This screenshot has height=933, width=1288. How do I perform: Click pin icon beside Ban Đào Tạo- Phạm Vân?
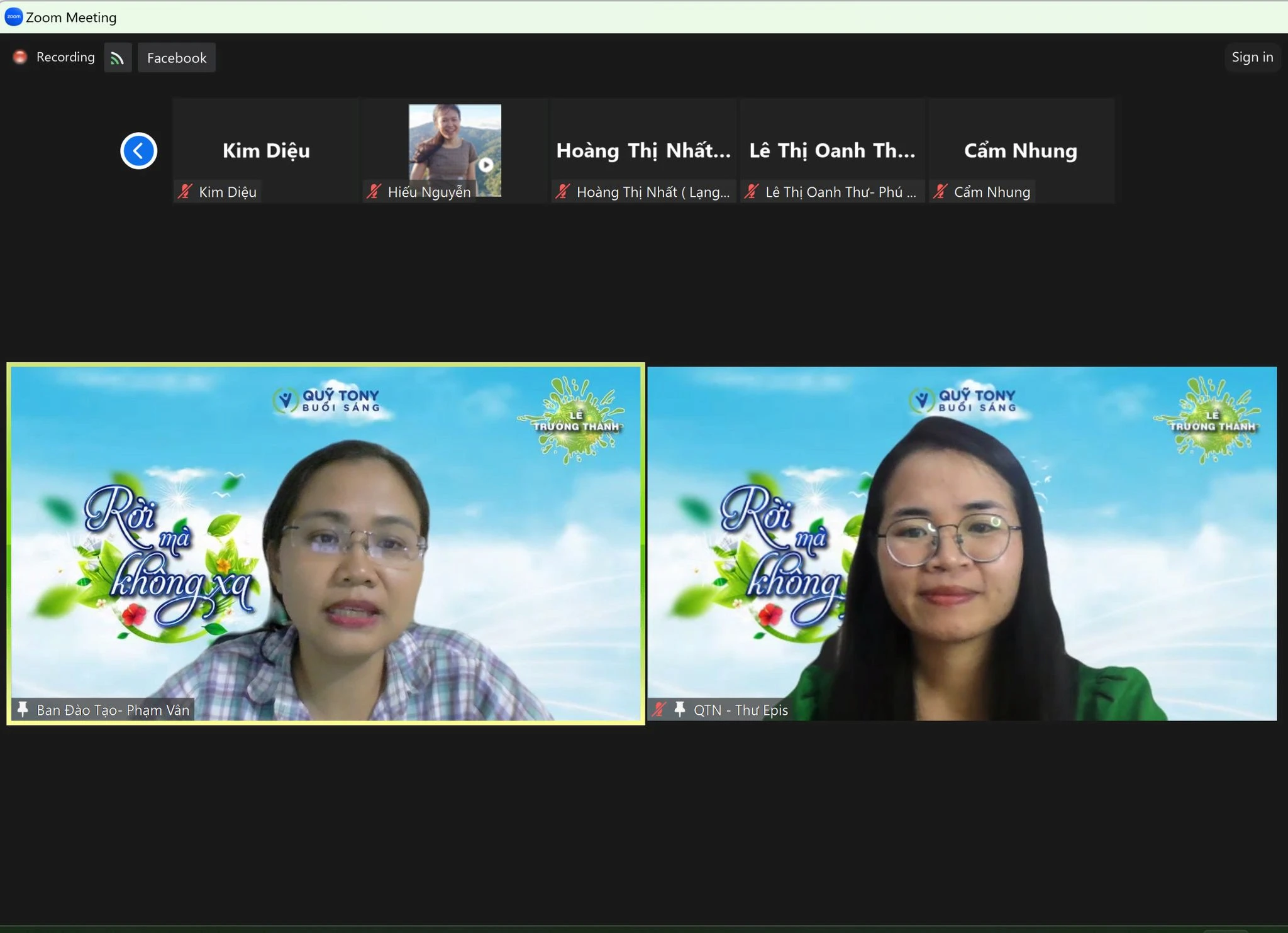click(x=23, y=709)
